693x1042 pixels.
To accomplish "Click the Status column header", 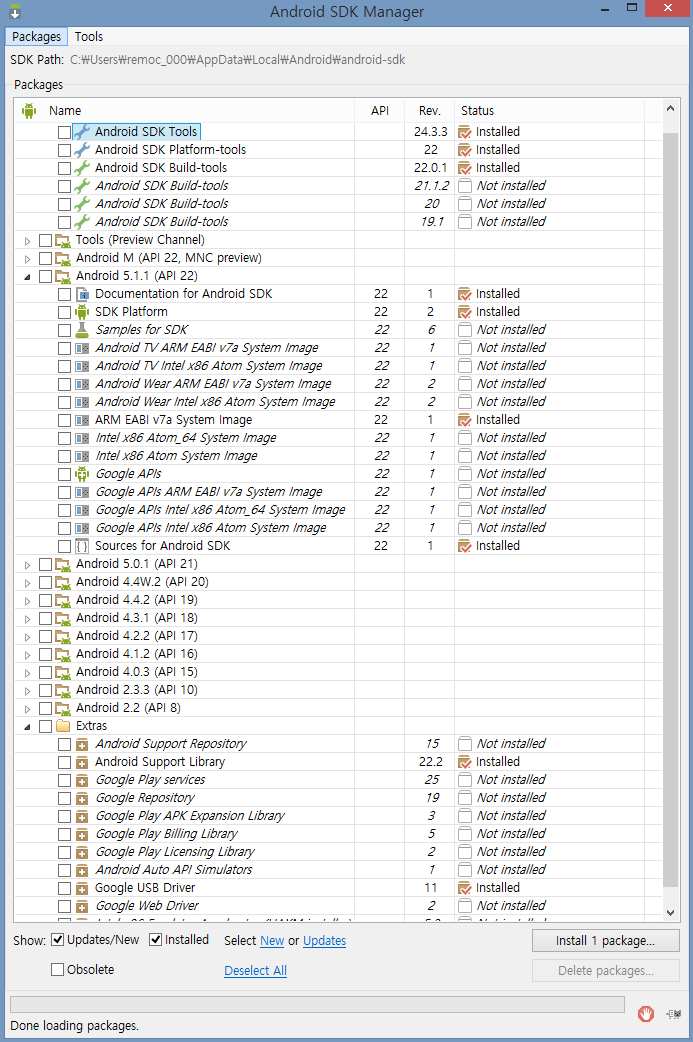I will pyautogui.click(x=549, y=111).
